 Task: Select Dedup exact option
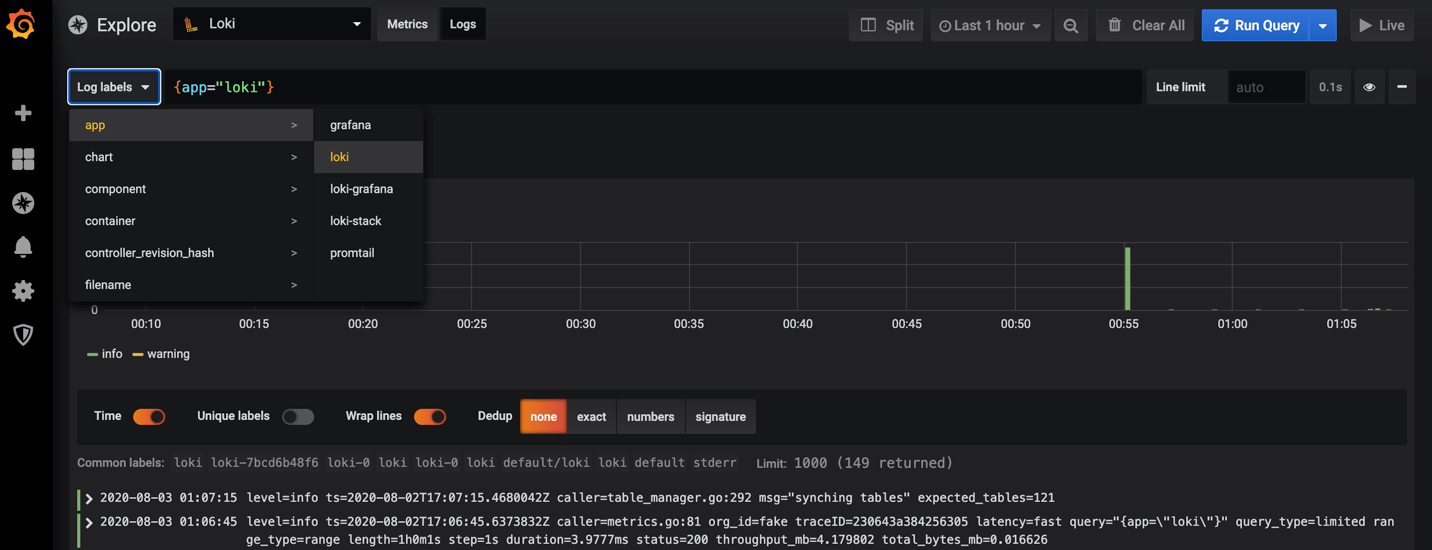[591, 416]
